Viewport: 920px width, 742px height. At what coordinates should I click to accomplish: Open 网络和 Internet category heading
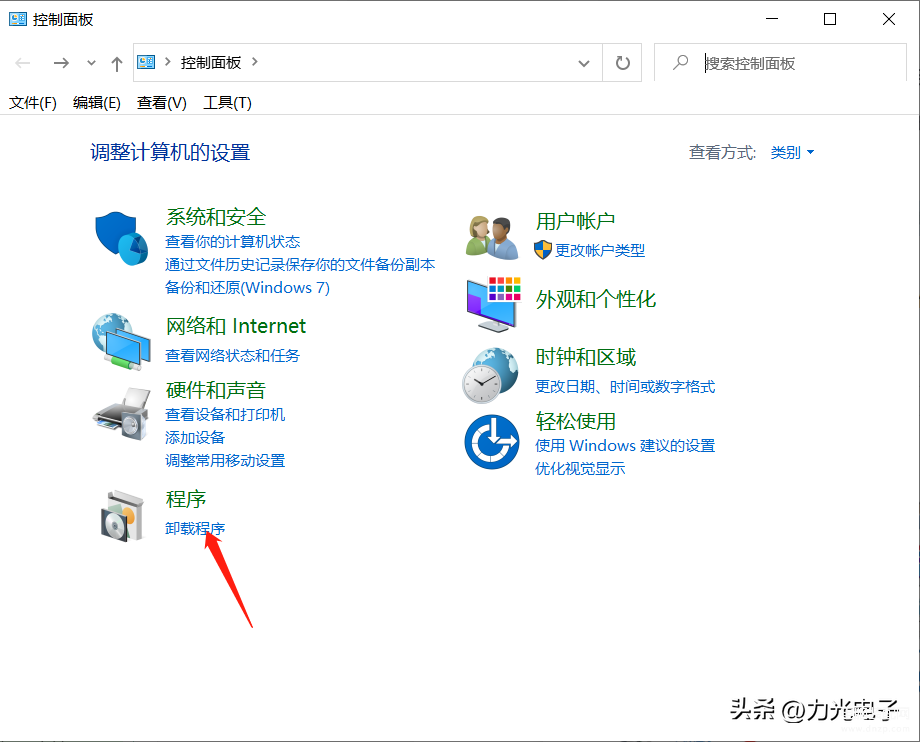[236, 326]
